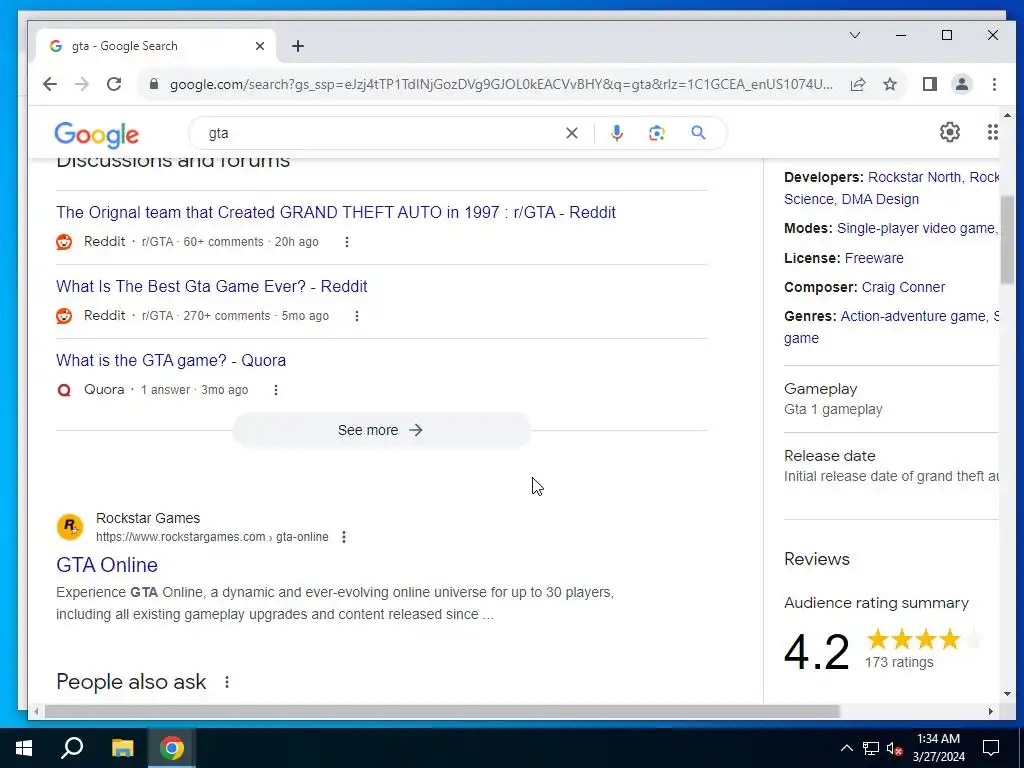This screenshot has width=1024, height=768.
Task: Click the 4.2 audience rating number
Action: 816,652
